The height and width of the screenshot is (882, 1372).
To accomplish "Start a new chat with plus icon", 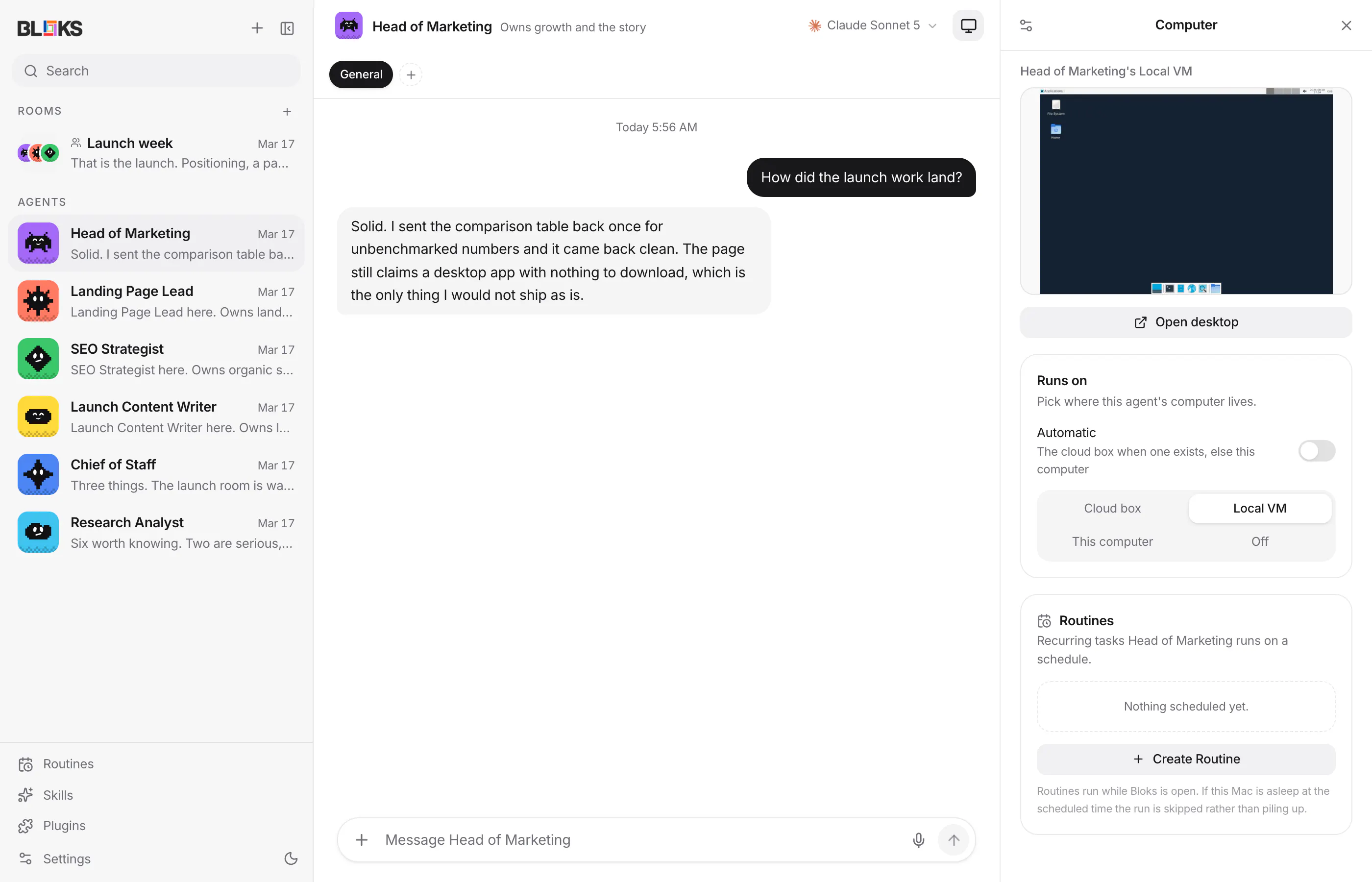I will coord(257,28).
